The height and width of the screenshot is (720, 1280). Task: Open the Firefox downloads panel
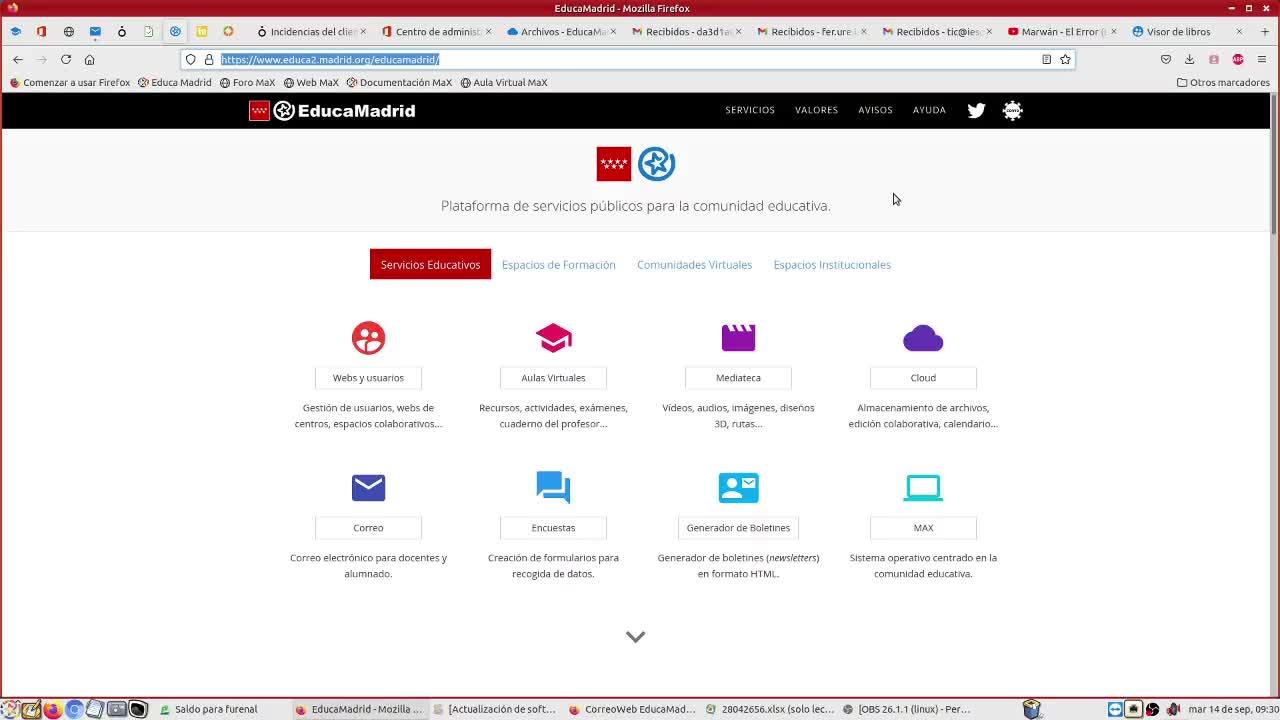click(1189, 59)
